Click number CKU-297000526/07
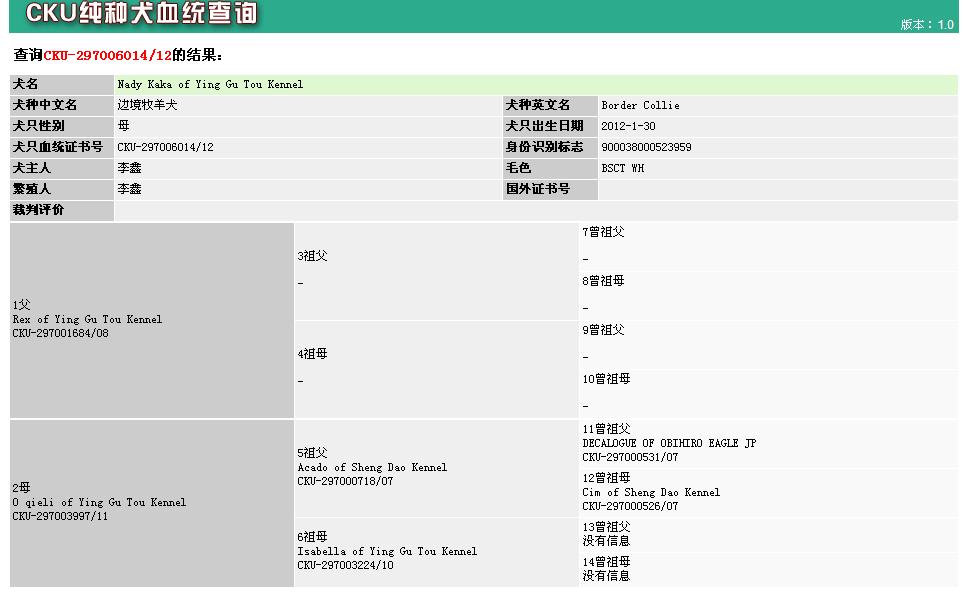 pos(630,507)
